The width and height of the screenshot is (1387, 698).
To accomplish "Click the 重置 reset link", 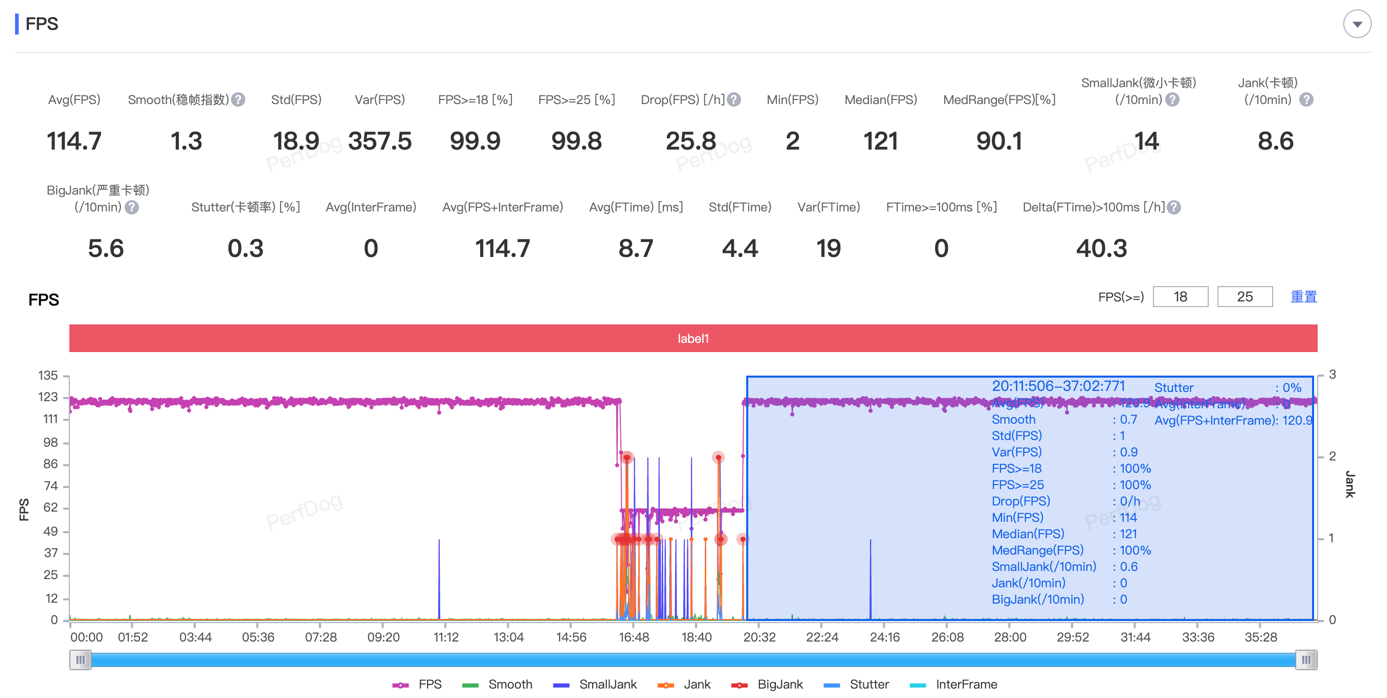I will pyautogui.click(x=1303, y=297).
